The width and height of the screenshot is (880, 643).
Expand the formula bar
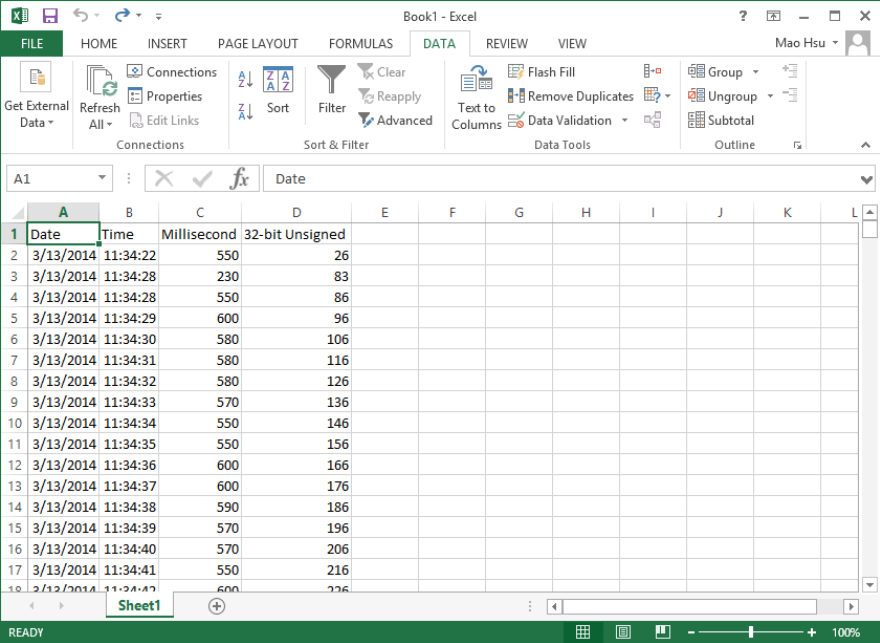[867, 180]
